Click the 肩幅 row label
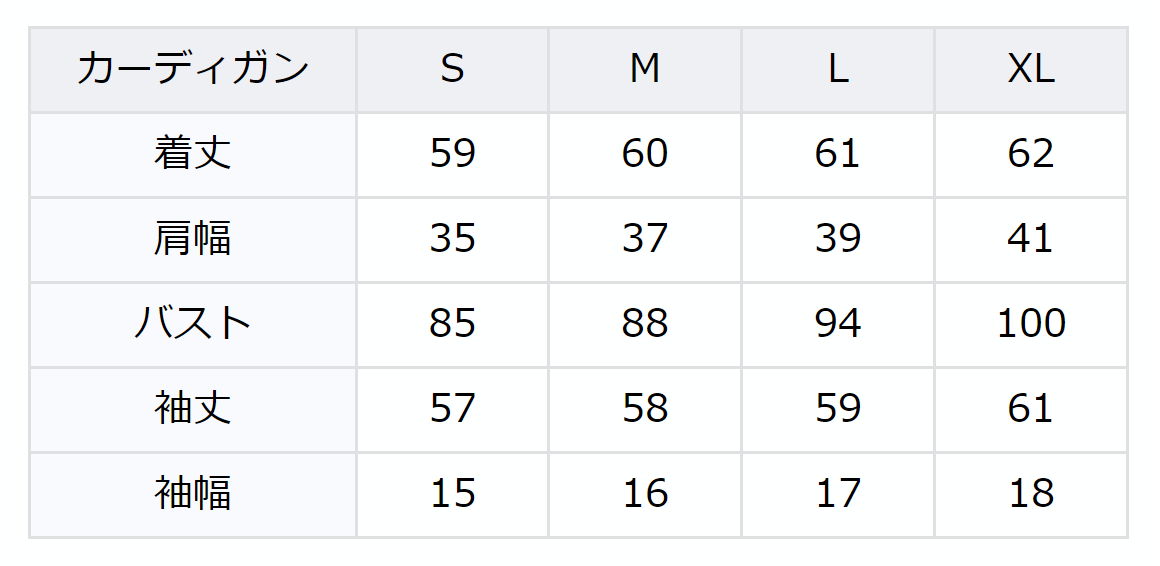This screenshot has width=1160, height=566. pyautogui.click(x=193, y=239)
